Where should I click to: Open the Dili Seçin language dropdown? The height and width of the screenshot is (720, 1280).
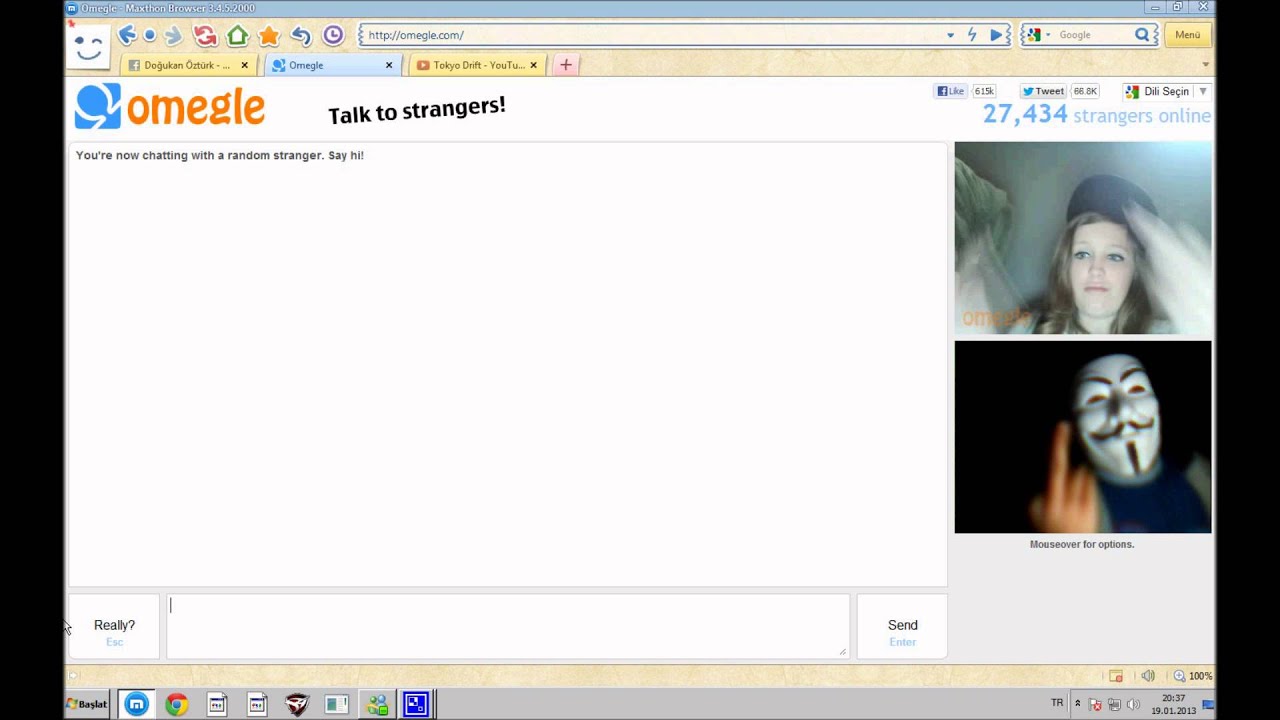click(1166, 91)
